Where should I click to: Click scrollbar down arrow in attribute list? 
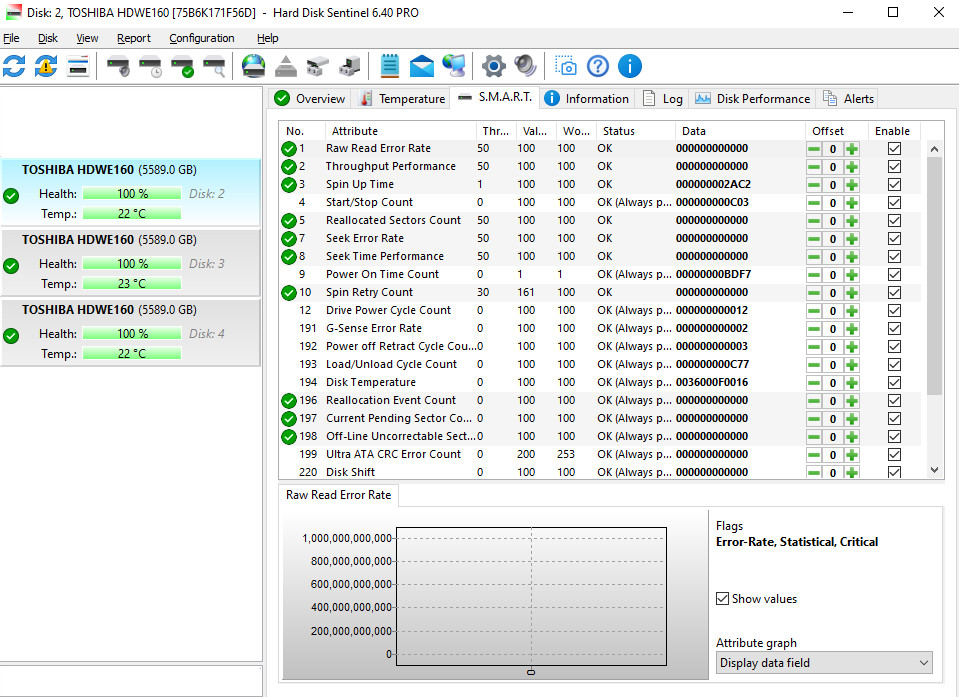pos(934,470)
